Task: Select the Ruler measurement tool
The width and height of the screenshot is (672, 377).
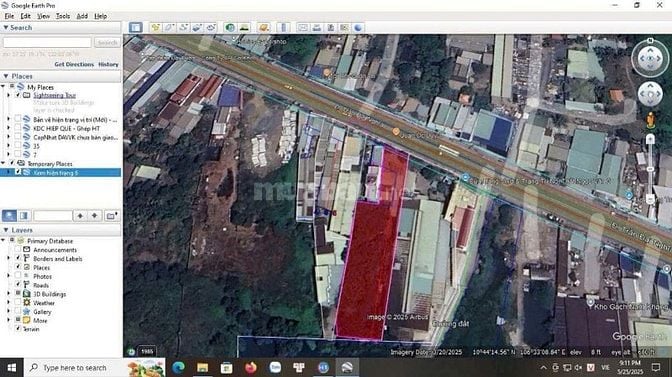Action: 283,28
